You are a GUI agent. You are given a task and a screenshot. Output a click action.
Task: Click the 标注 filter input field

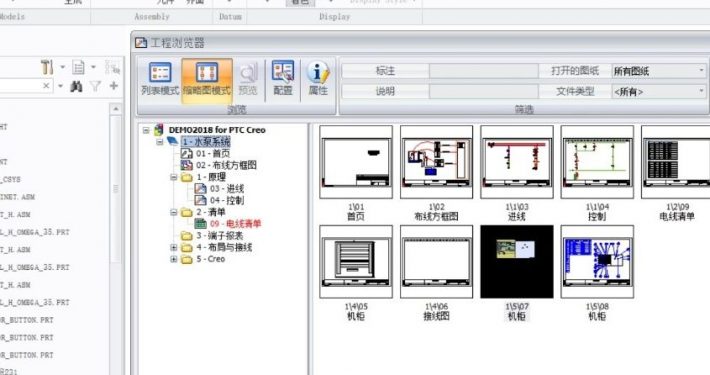pos(484,71)
